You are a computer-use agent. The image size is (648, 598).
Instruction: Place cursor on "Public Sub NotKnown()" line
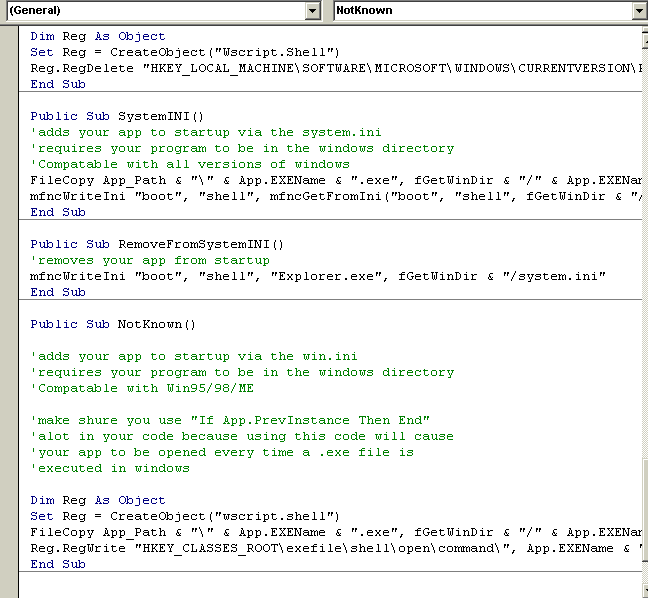click(113, 324)
